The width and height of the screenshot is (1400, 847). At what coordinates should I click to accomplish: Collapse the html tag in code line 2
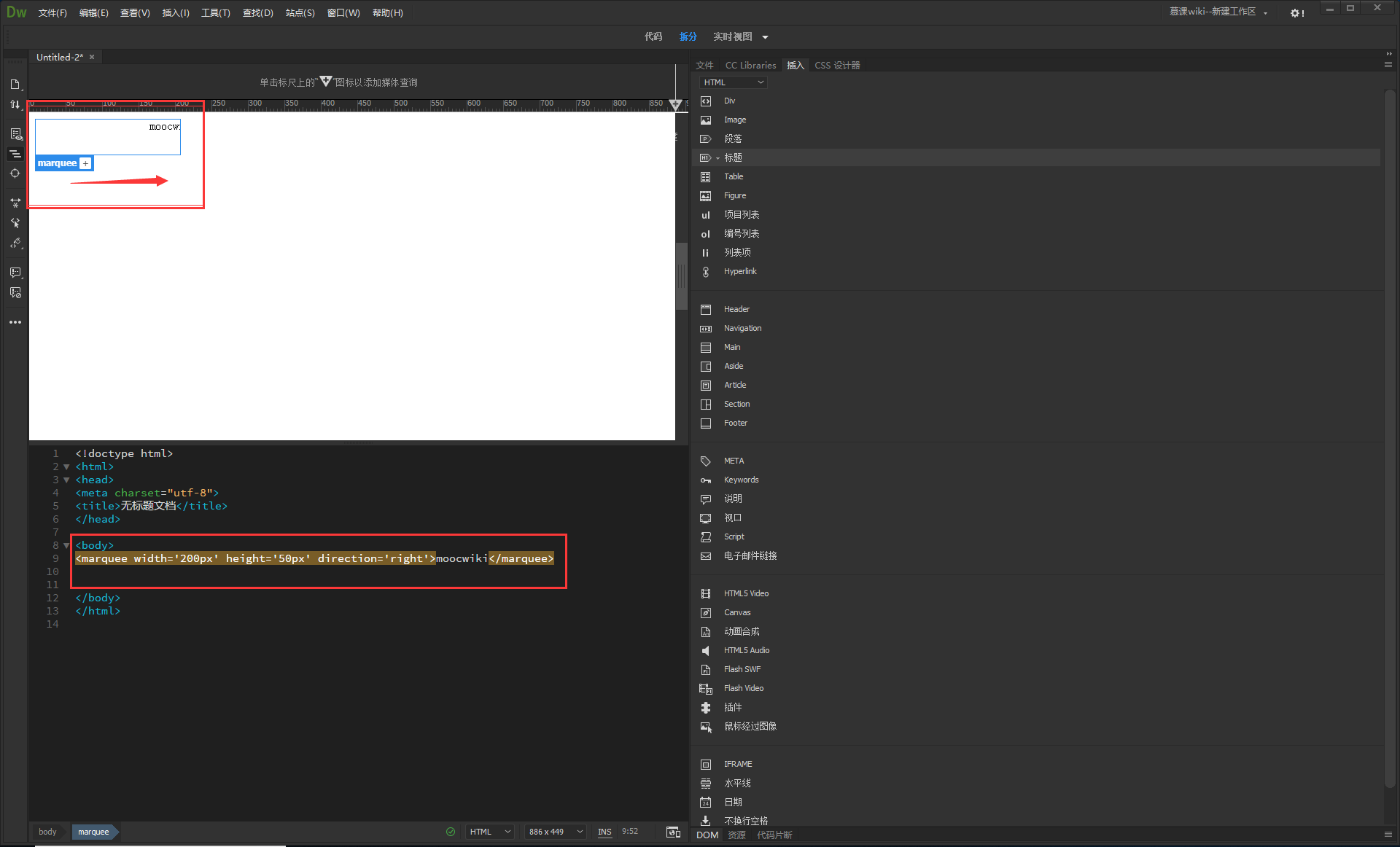[x=66, y=467]
